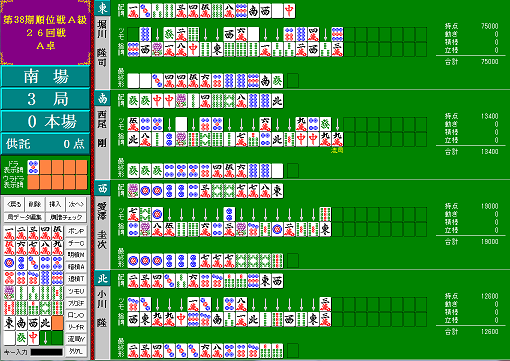Advance with the 次へ> button

point(76,204)
